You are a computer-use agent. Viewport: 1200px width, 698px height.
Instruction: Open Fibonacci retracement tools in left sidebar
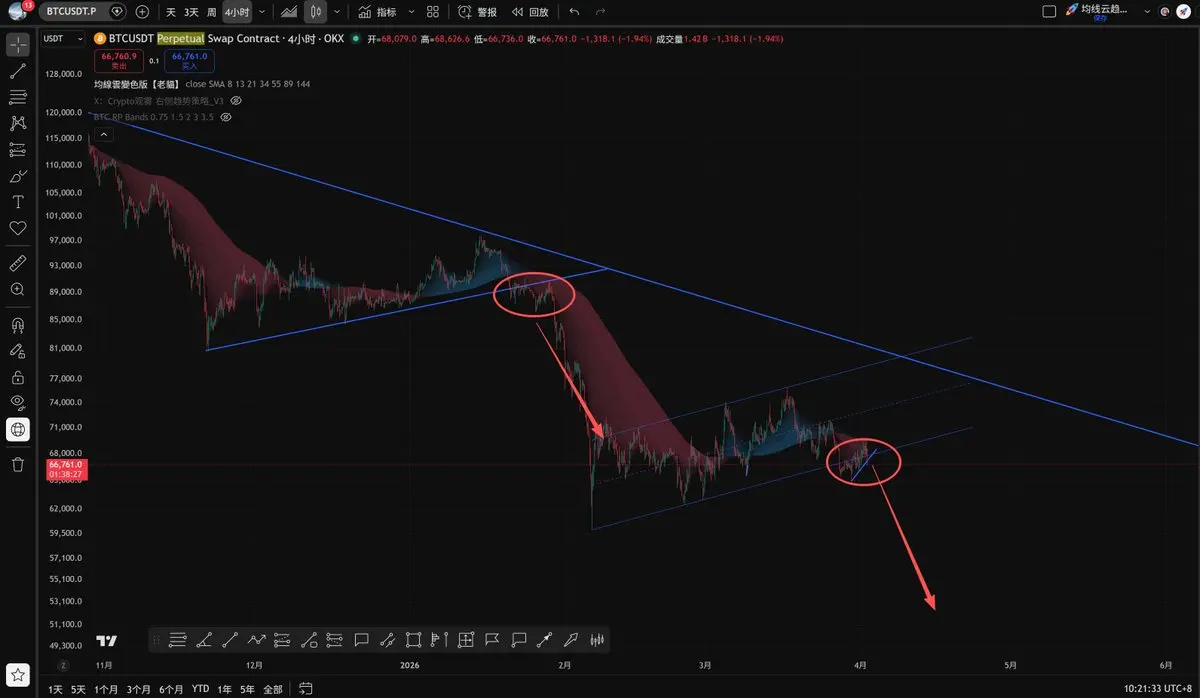[17, 97]
